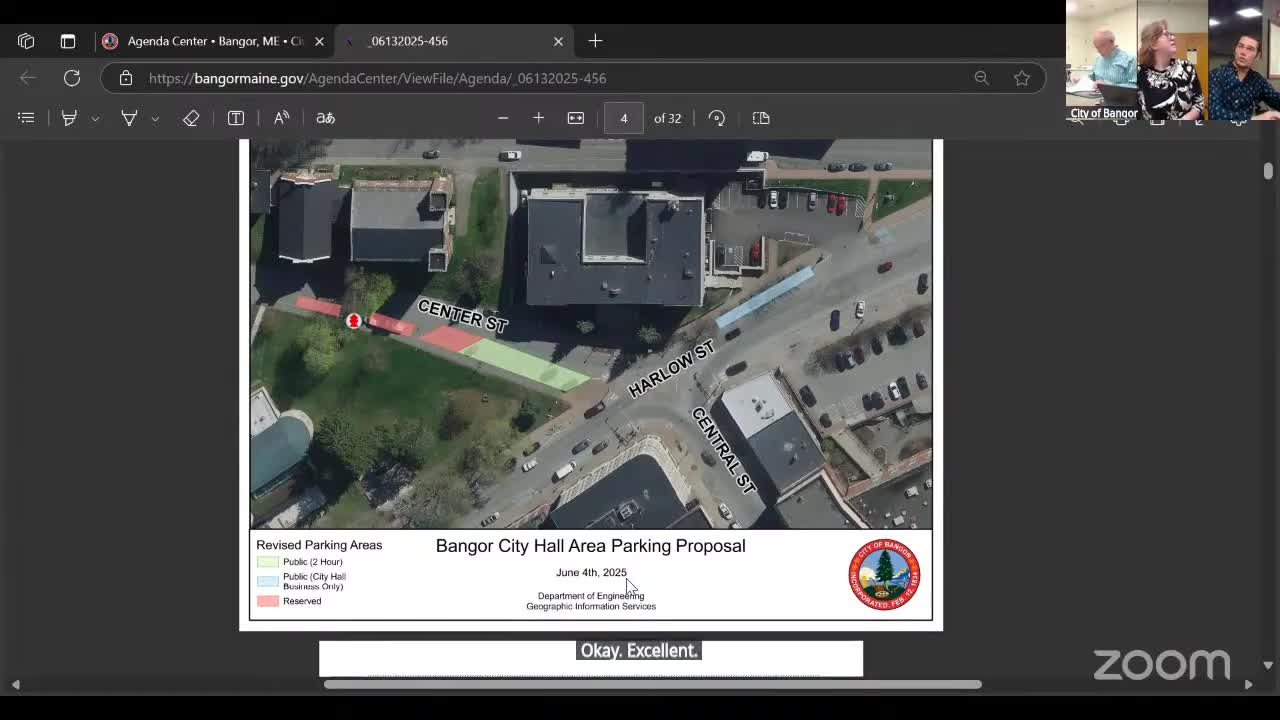Start Read aloud for the PDF
Image resolution: width=1280 pixels, height=720 pixels.
281,118
